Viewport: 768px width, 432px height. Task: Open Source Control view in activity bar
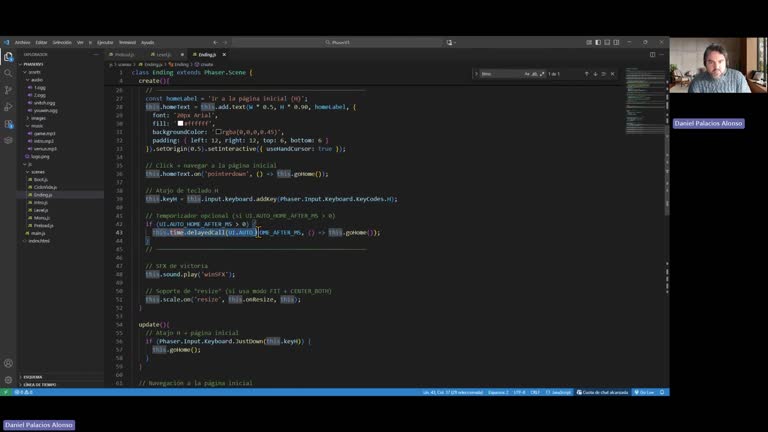(x=8, y=90)
